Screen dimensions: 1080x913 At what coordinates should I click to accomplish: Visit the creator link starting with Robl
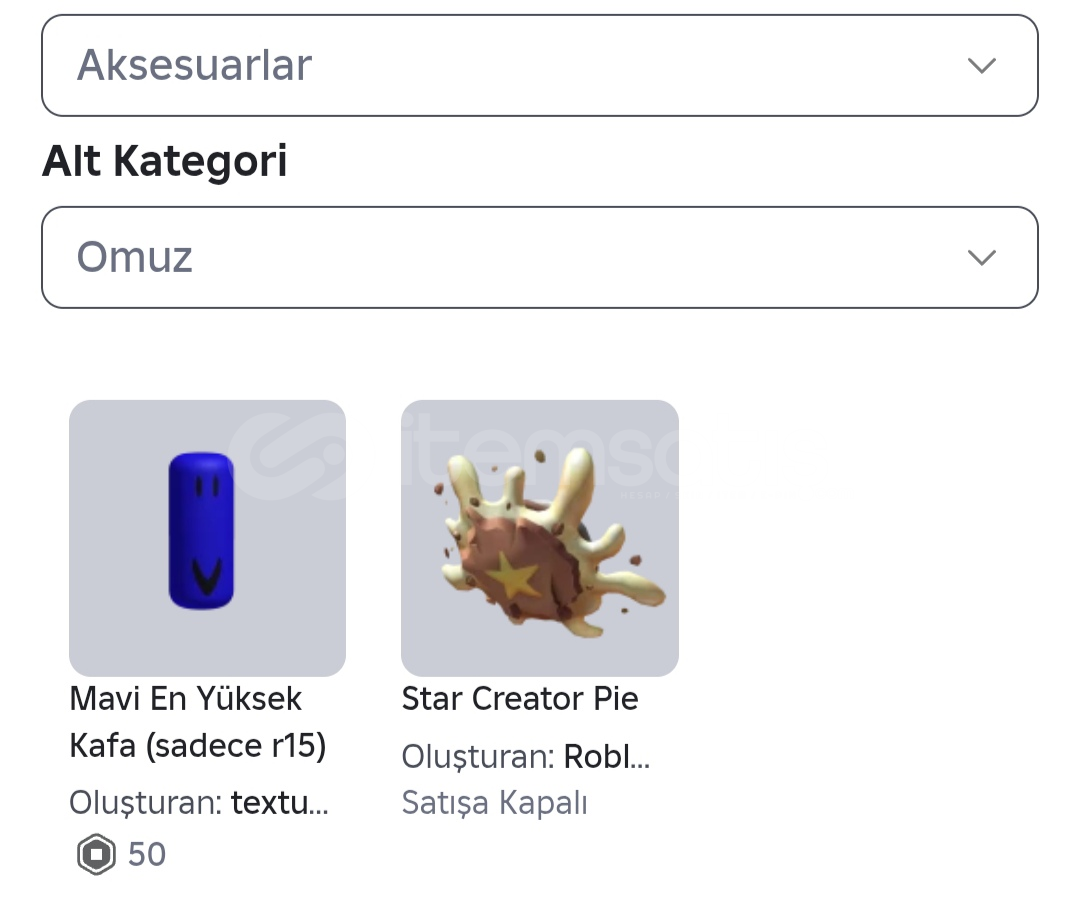point(607,757)
